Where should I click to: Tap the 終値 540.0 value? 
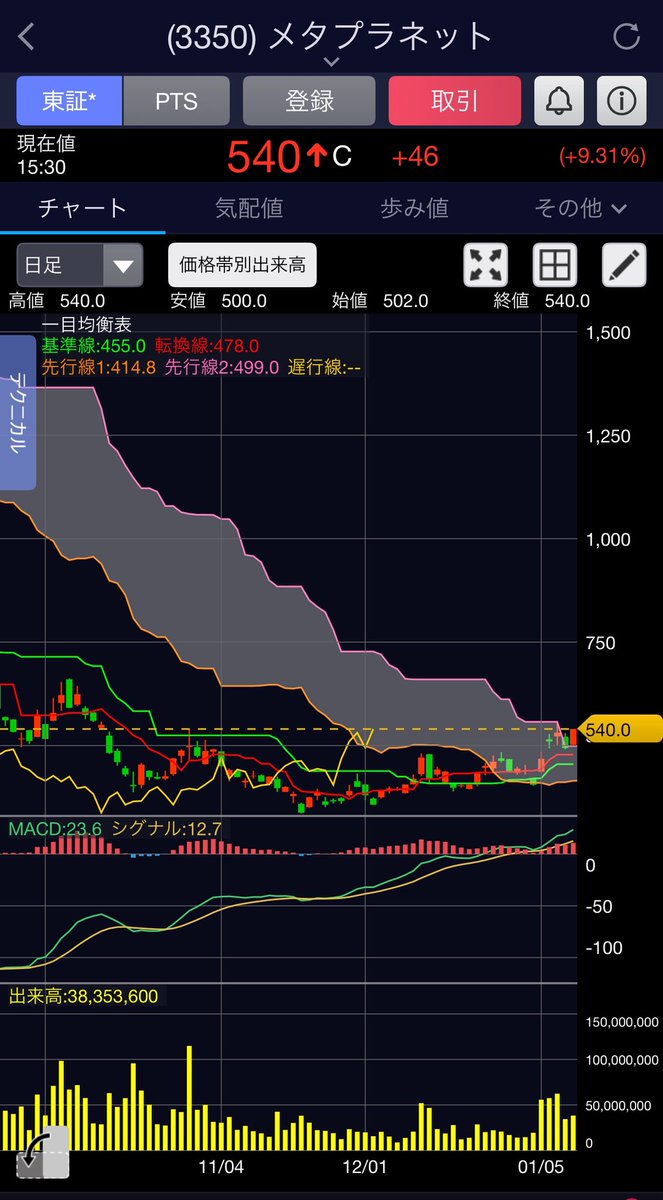click(542, 300)
